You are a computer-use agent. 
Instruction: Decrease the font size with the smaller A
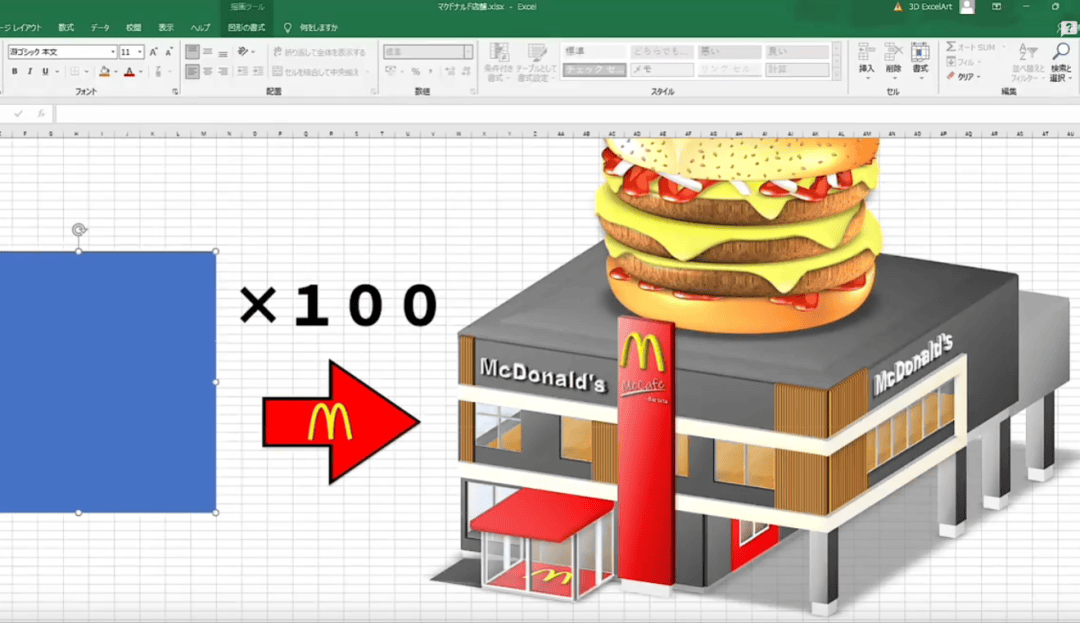pos(169,52)
